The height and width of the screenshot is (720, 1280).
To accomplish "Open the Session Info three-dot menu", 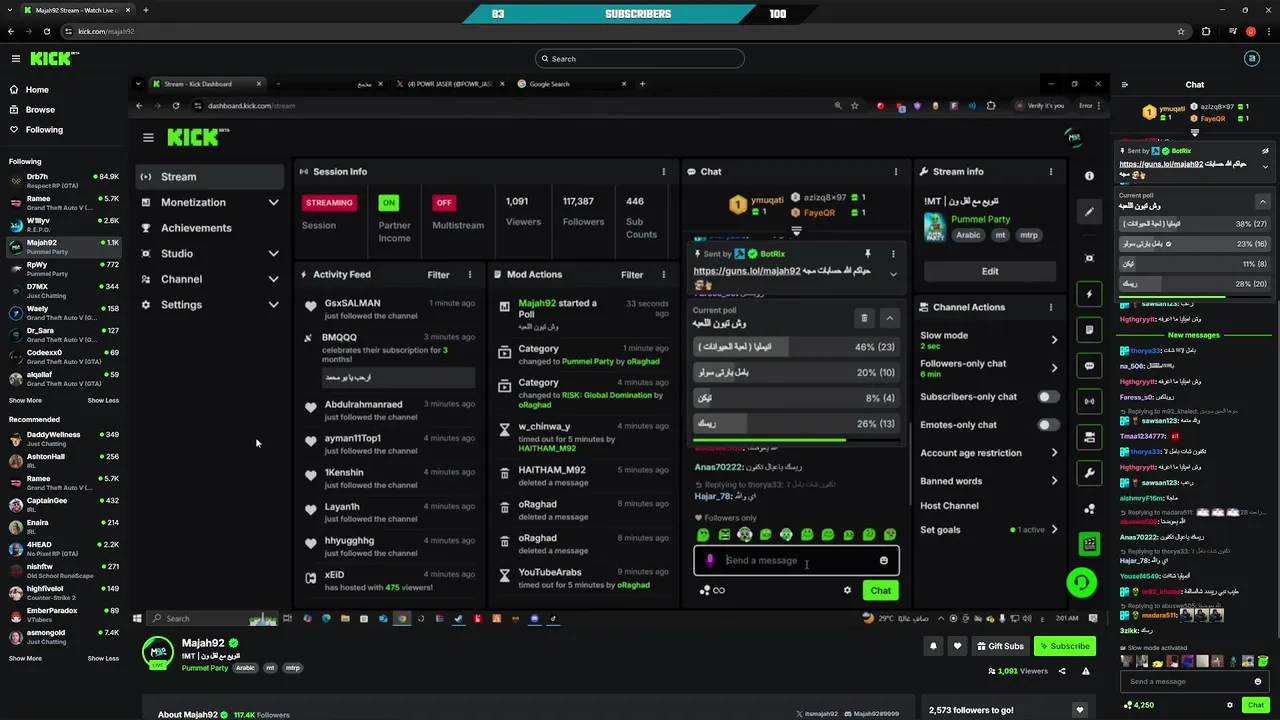I will tap(663, 172).
